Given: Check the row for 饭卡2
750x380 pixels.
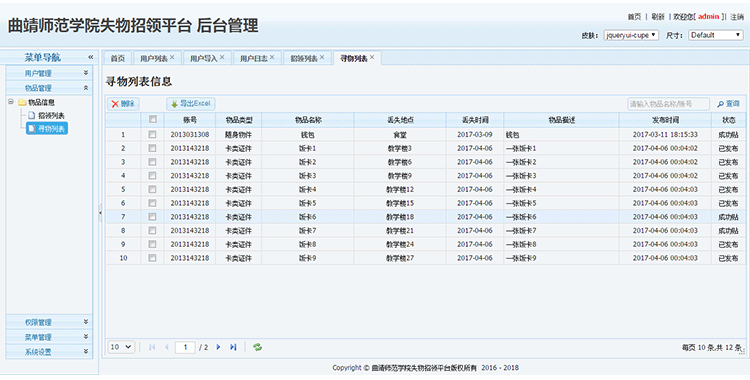Looking at the screenshot, I should [x=153, y=162].
